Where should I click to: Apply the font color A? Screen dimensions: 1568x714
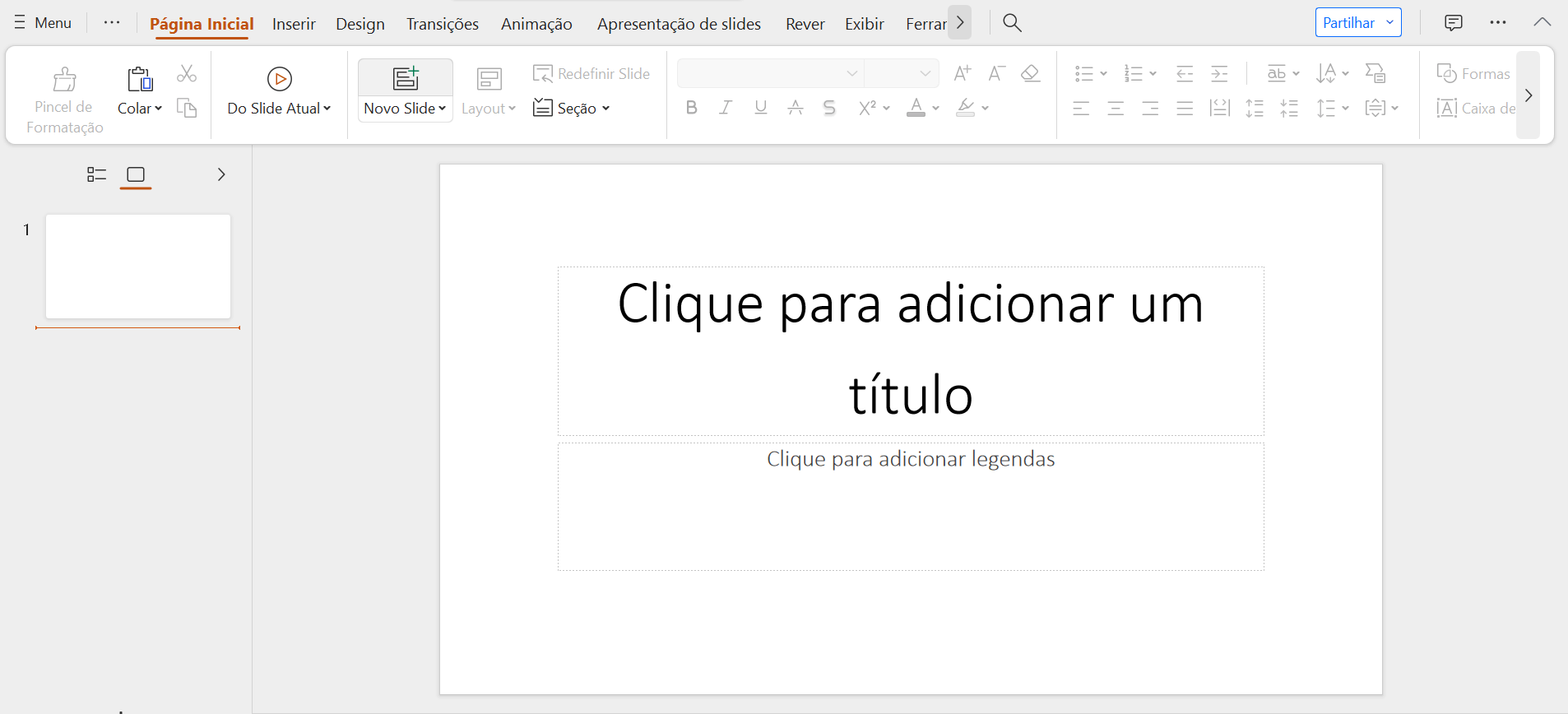(916, 108)
